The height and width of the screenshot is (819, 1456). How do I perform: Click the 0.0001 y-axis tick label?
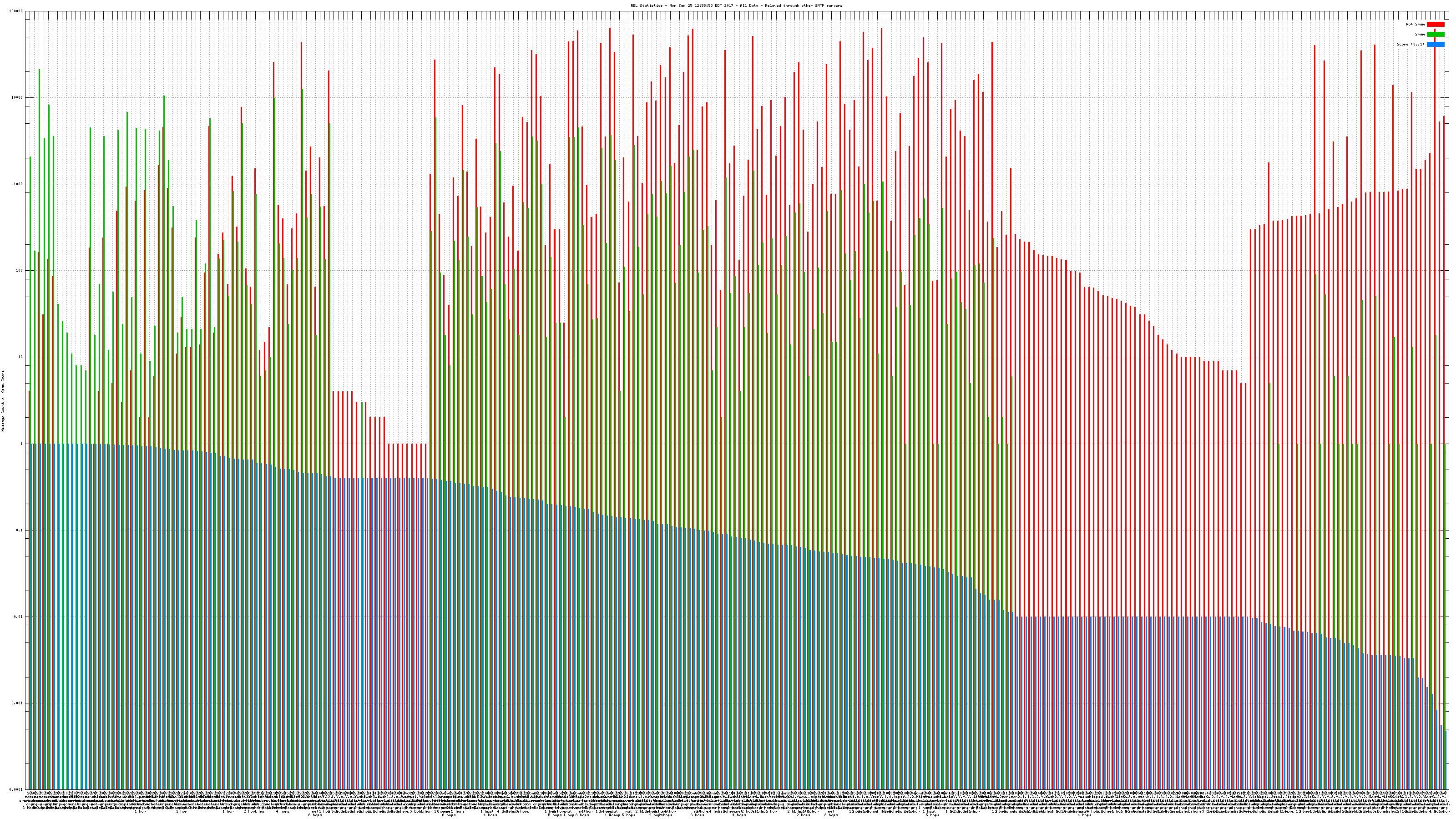[x=16, y=789]
